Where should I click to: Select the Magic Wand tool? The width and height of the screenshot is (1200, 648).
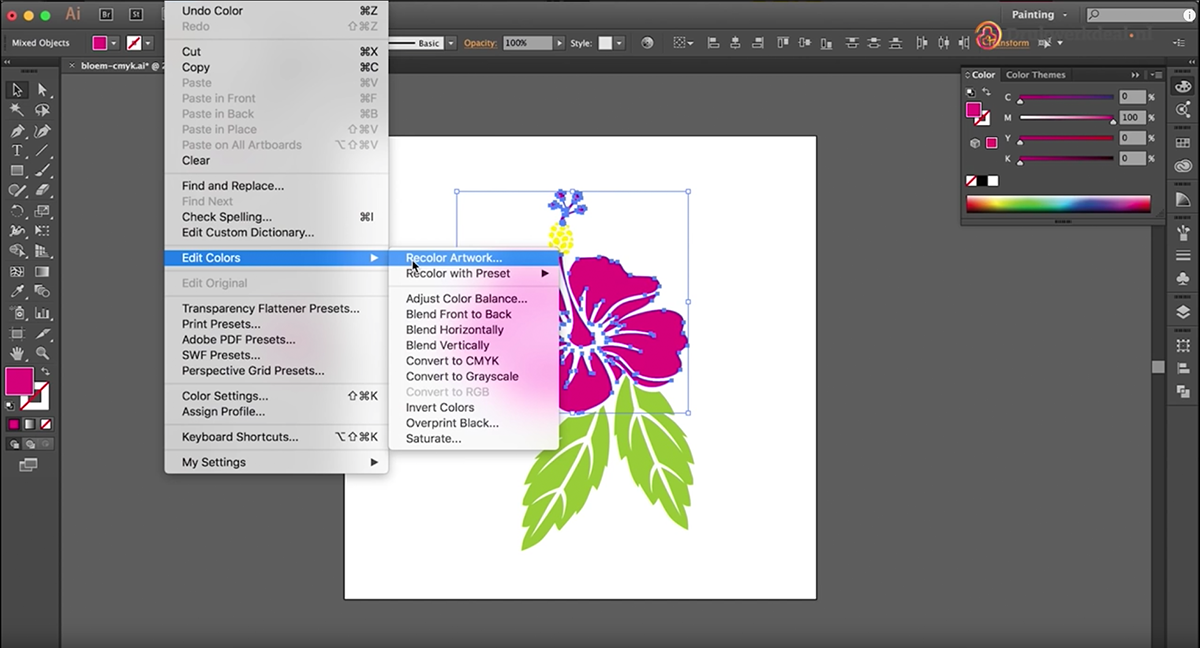tap(17, 110)
